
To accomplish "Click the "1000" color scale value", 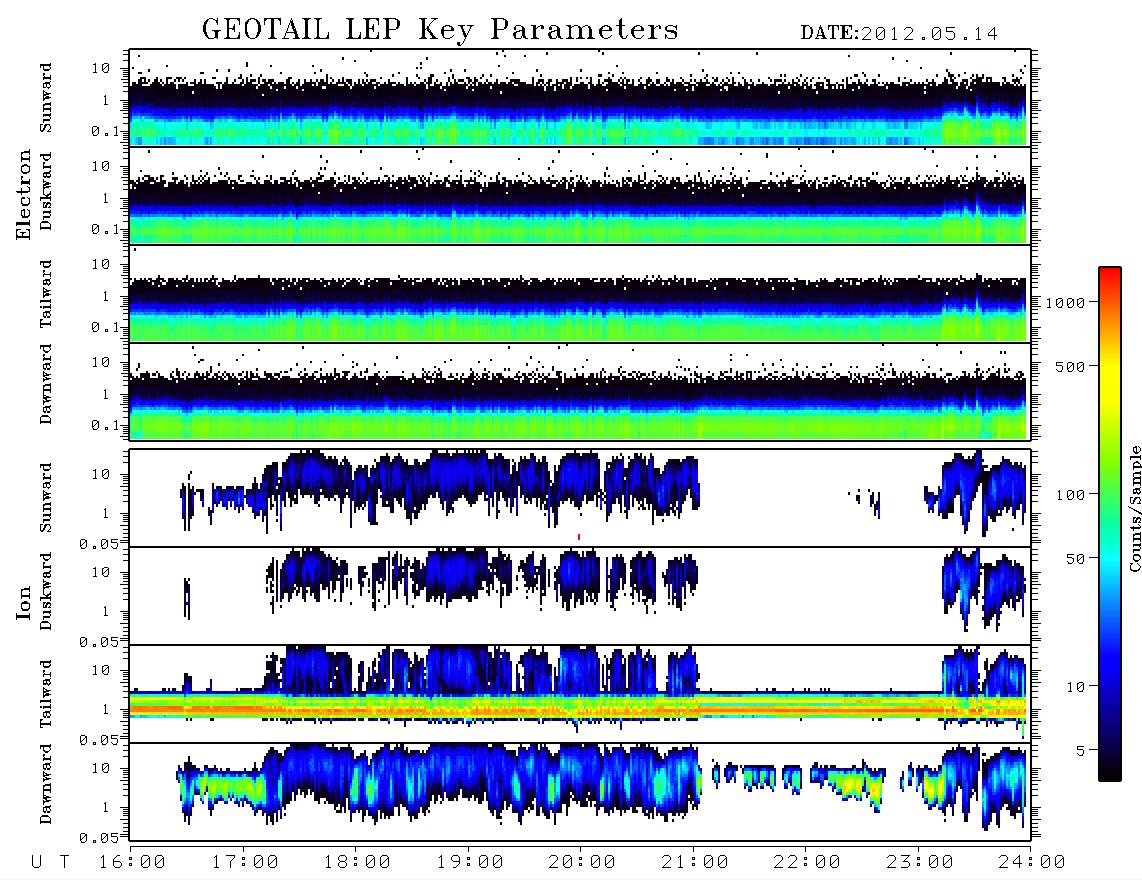I will click(1066, 303).
